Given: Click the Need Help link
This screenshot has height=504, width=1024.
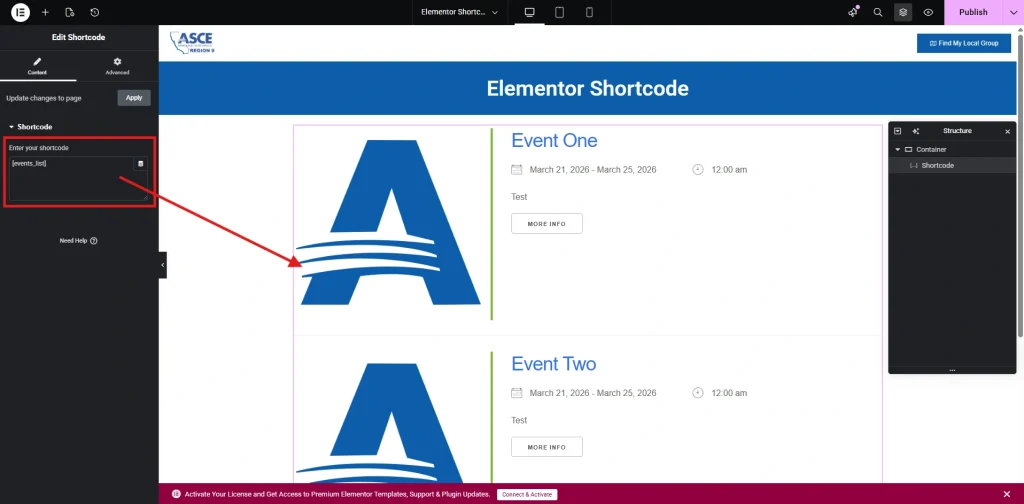Looking at the screenshot, I should (x=78, y=241).
